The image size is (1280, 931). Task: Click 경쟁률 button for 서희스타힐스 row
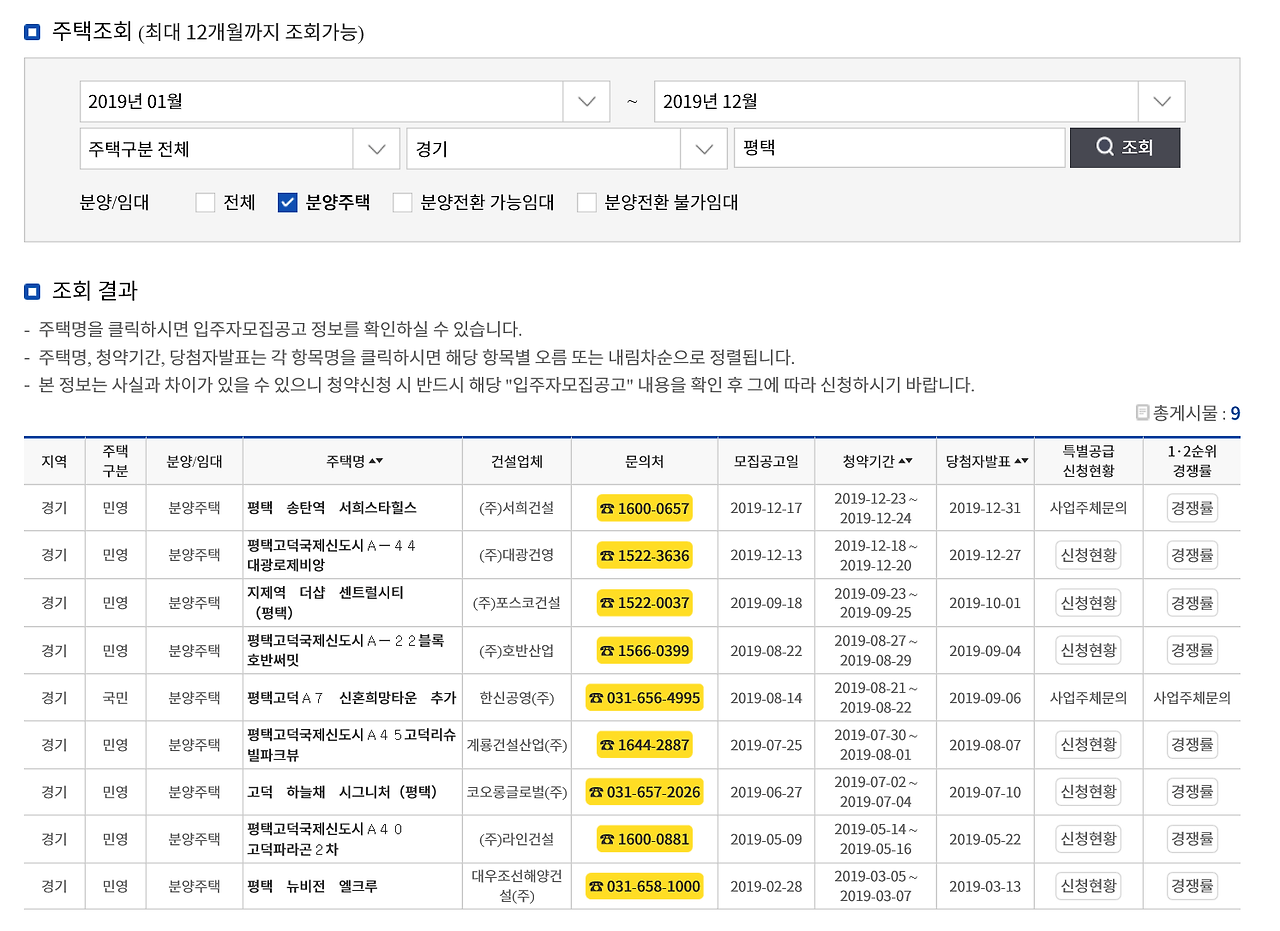(x=1192, y=508)
